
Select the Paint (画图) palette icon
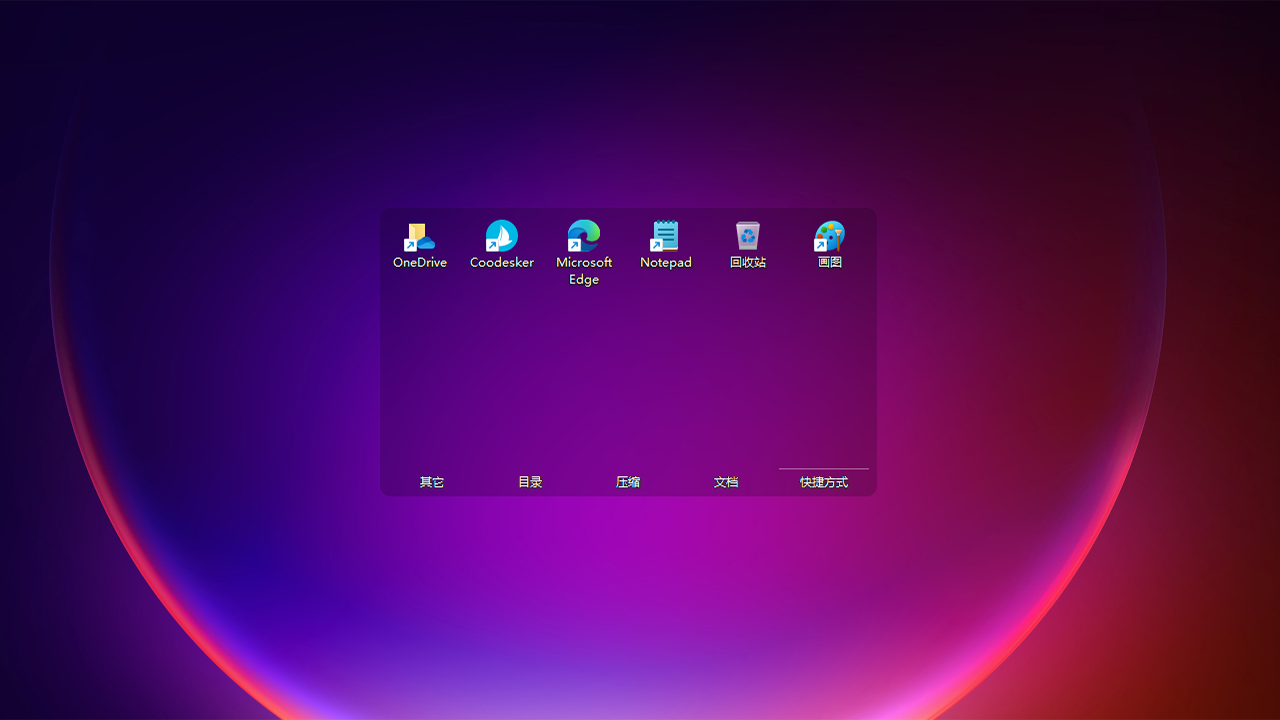(x=830, y=237)
